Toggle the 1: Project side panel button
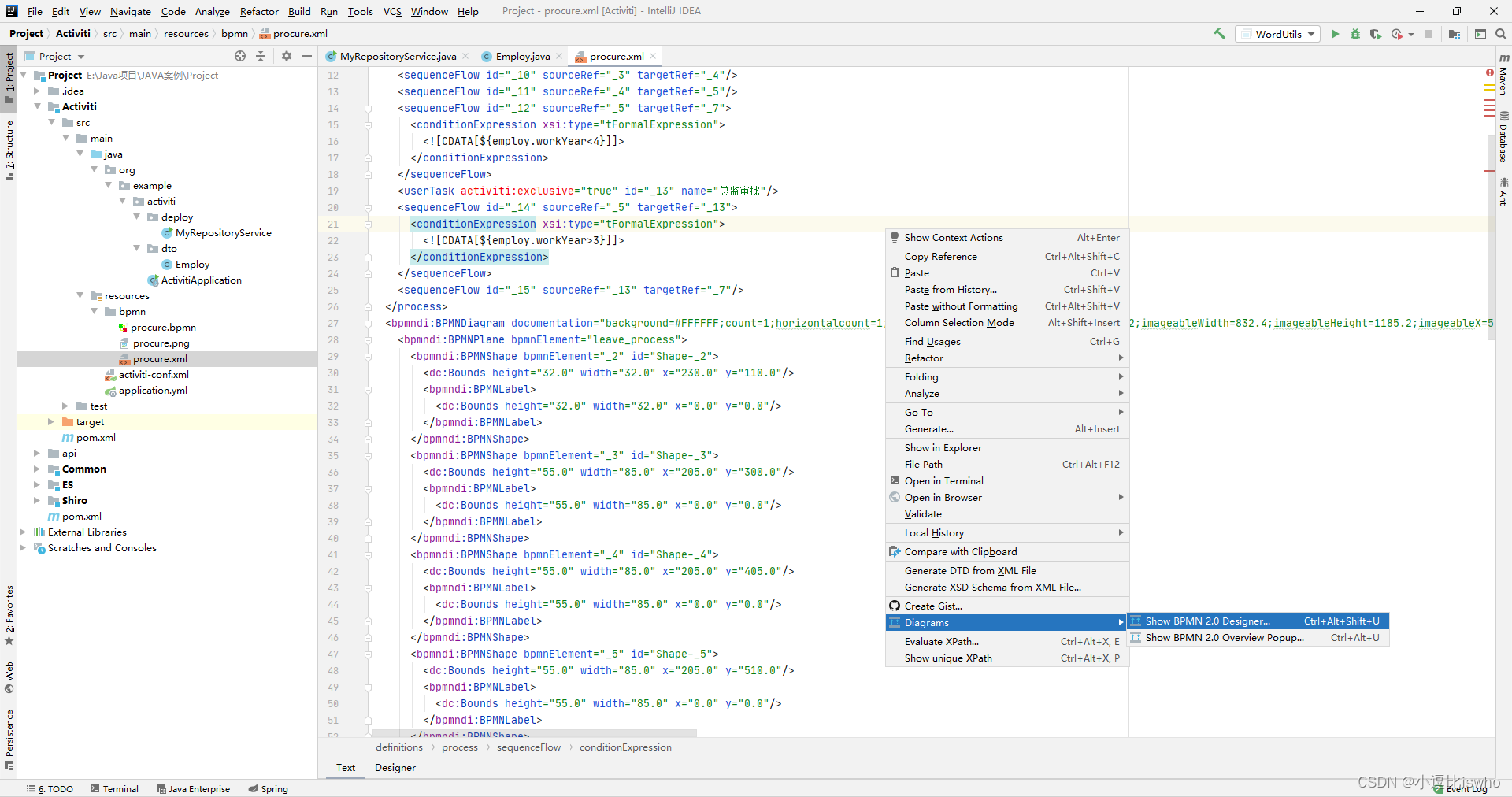Screen dimensions: 1512x797 click(x=9, y=77)
